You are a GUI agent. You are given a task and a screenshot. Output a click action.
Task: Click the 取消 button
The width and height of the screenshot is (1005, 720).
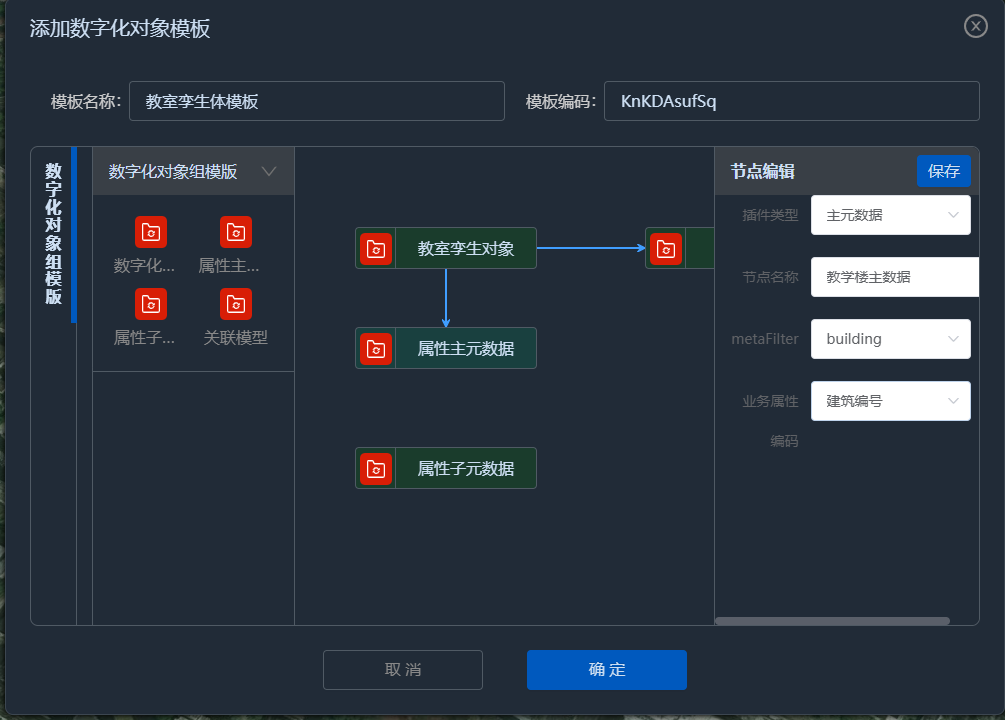(x=403, y=670)
